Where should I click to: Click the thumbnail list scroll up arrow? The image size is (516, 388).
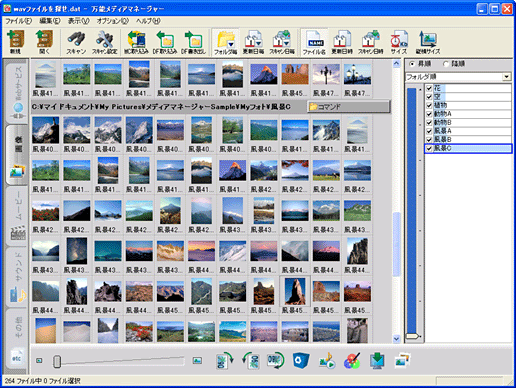coord(396,63)
